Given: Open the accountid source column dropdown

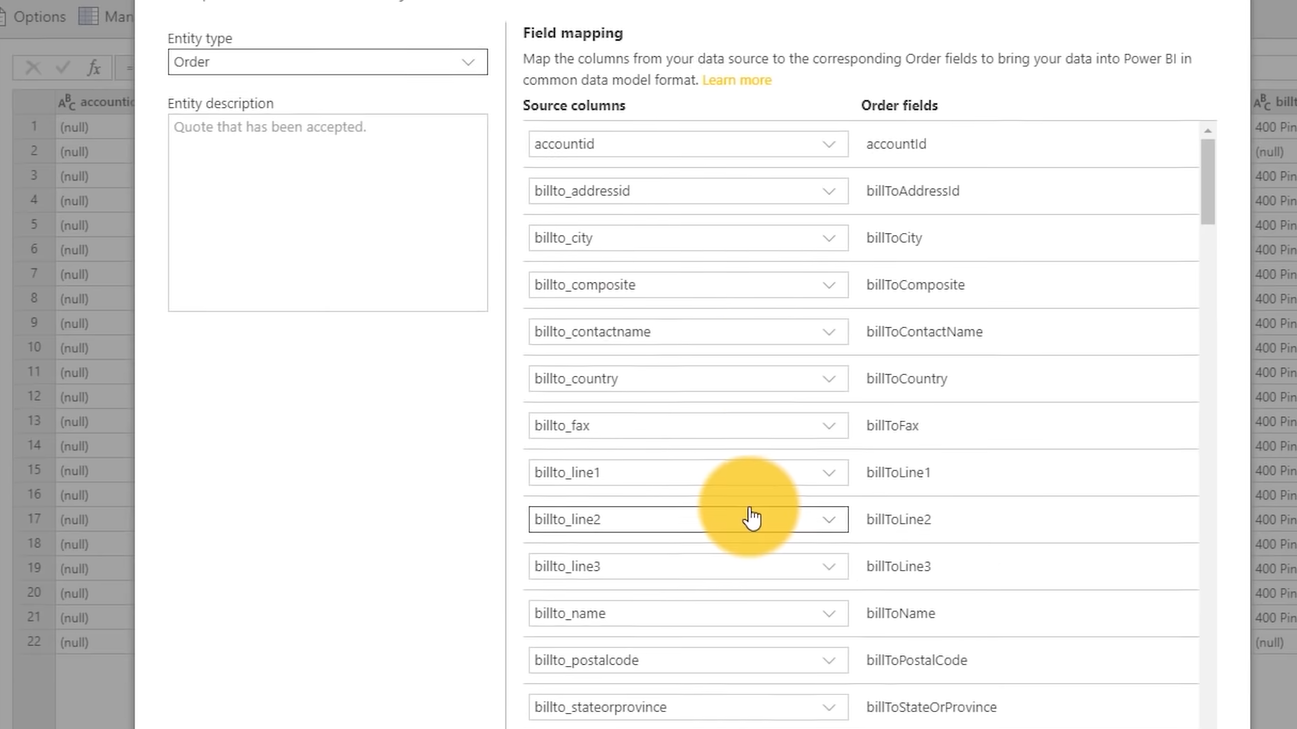Looking at the screenshot, I should tap(688, 144).
